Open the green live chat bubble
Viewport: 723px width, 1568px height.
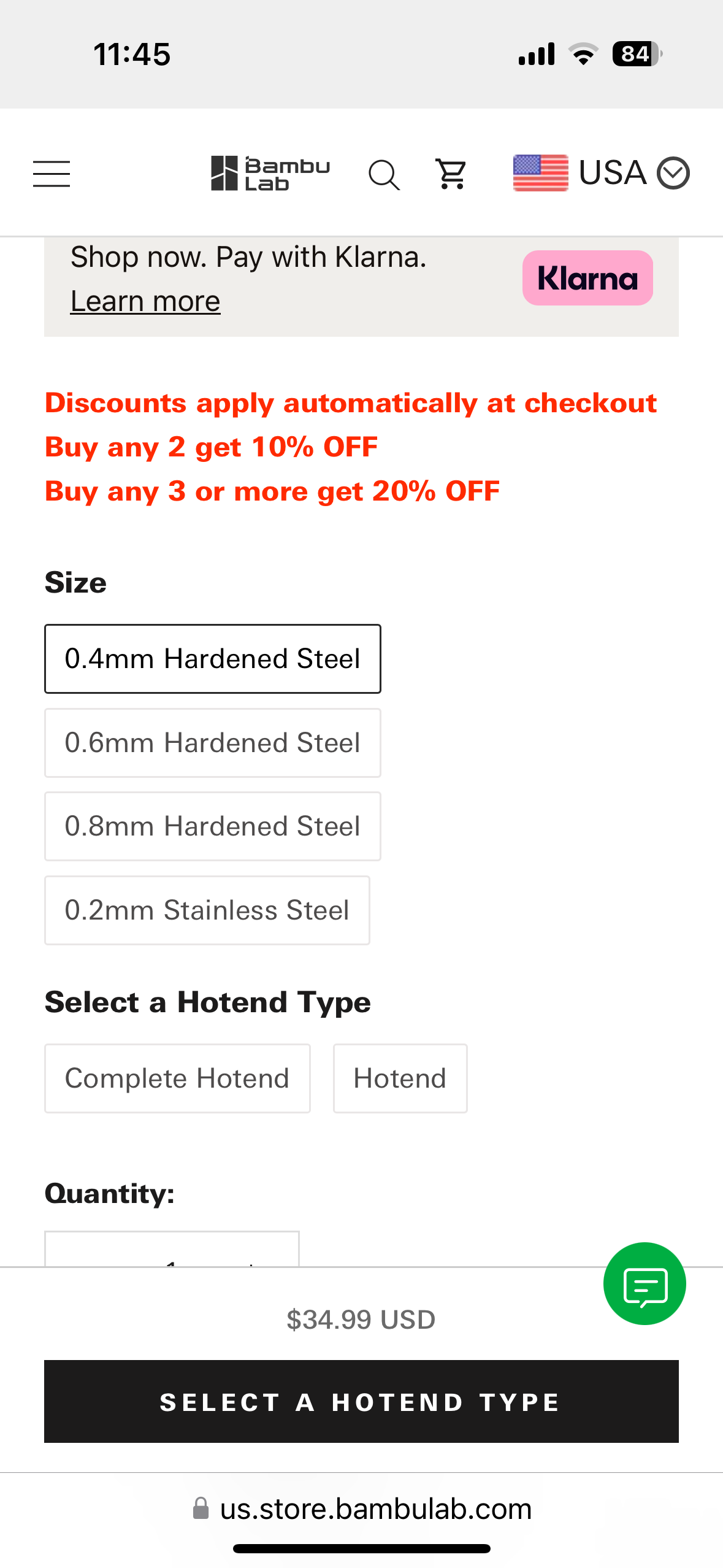coord(644,1283)
